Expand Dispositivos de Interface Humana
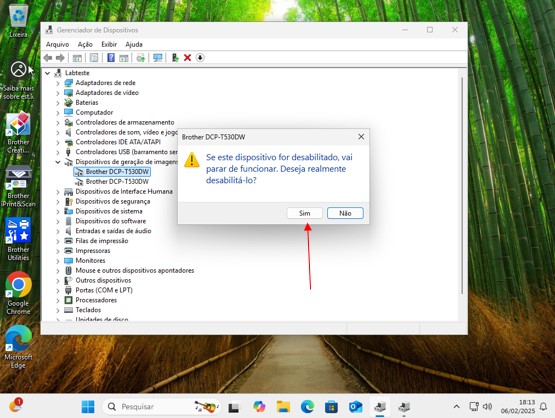The image size is (555, 418). coord(58,192)
